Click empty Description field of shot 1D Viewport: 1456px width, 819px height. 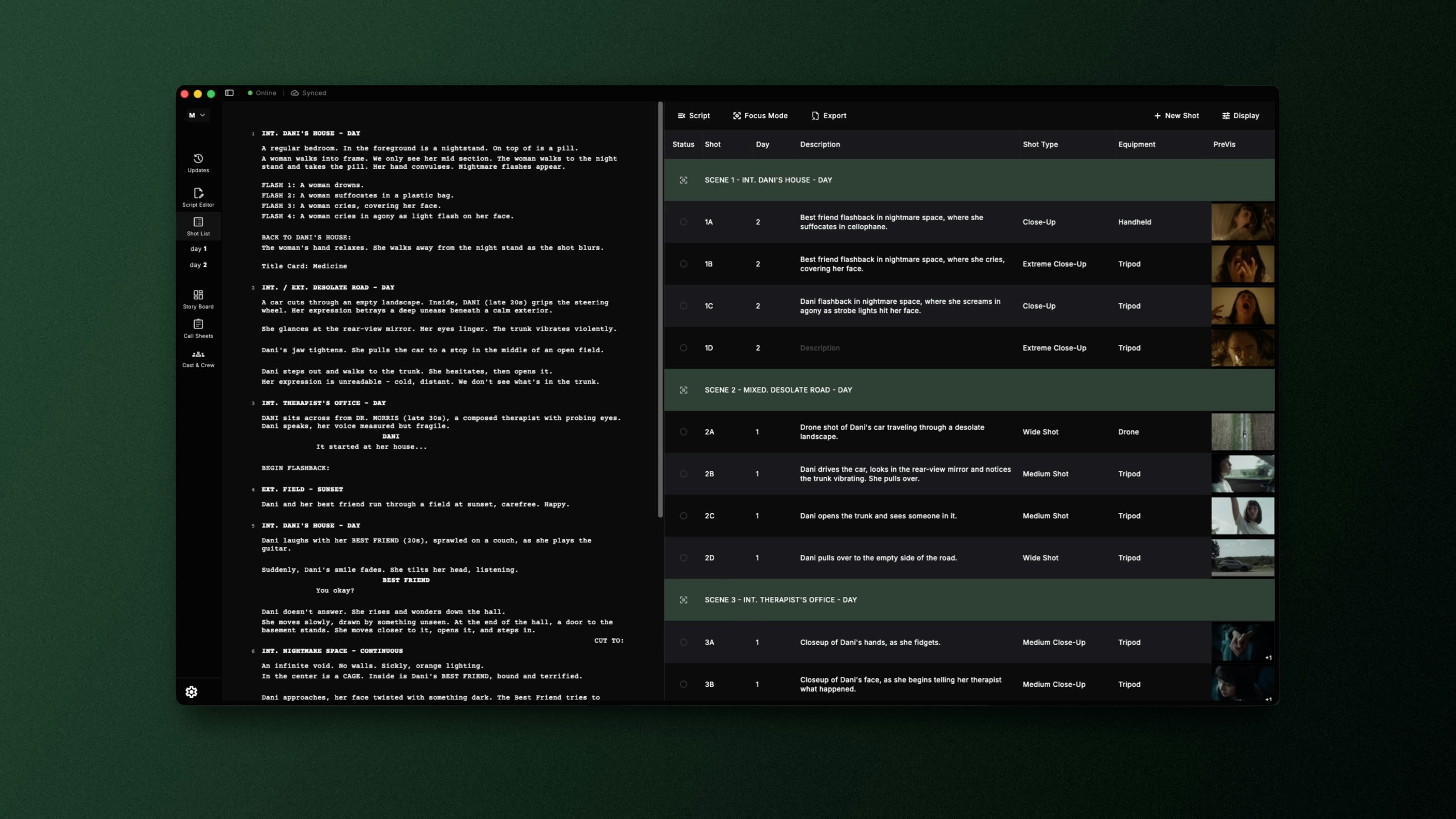819,348
